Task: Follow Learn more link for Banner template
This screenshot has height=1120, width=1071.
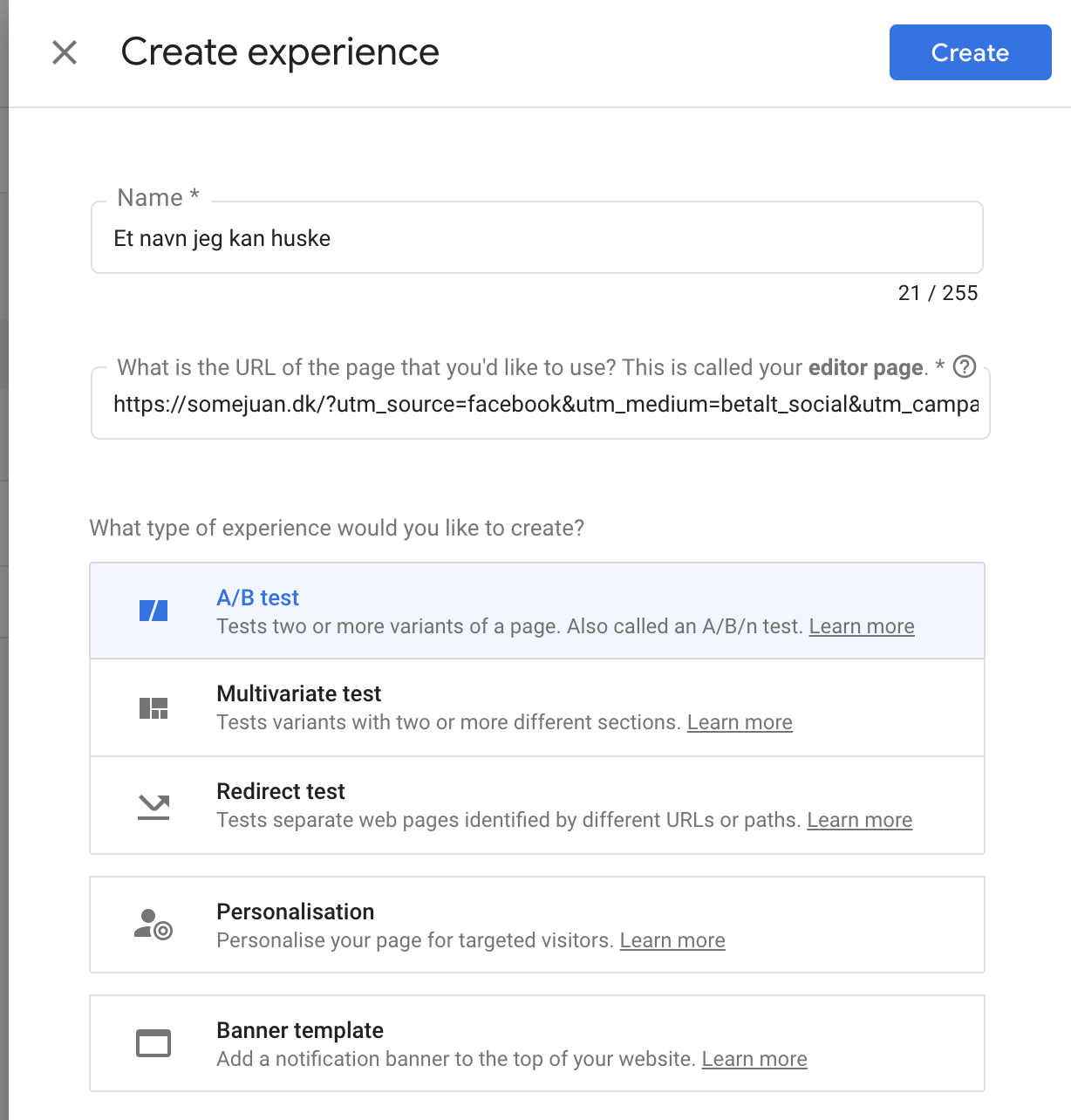Action: pyautogui.click(x=754, y=1059)
